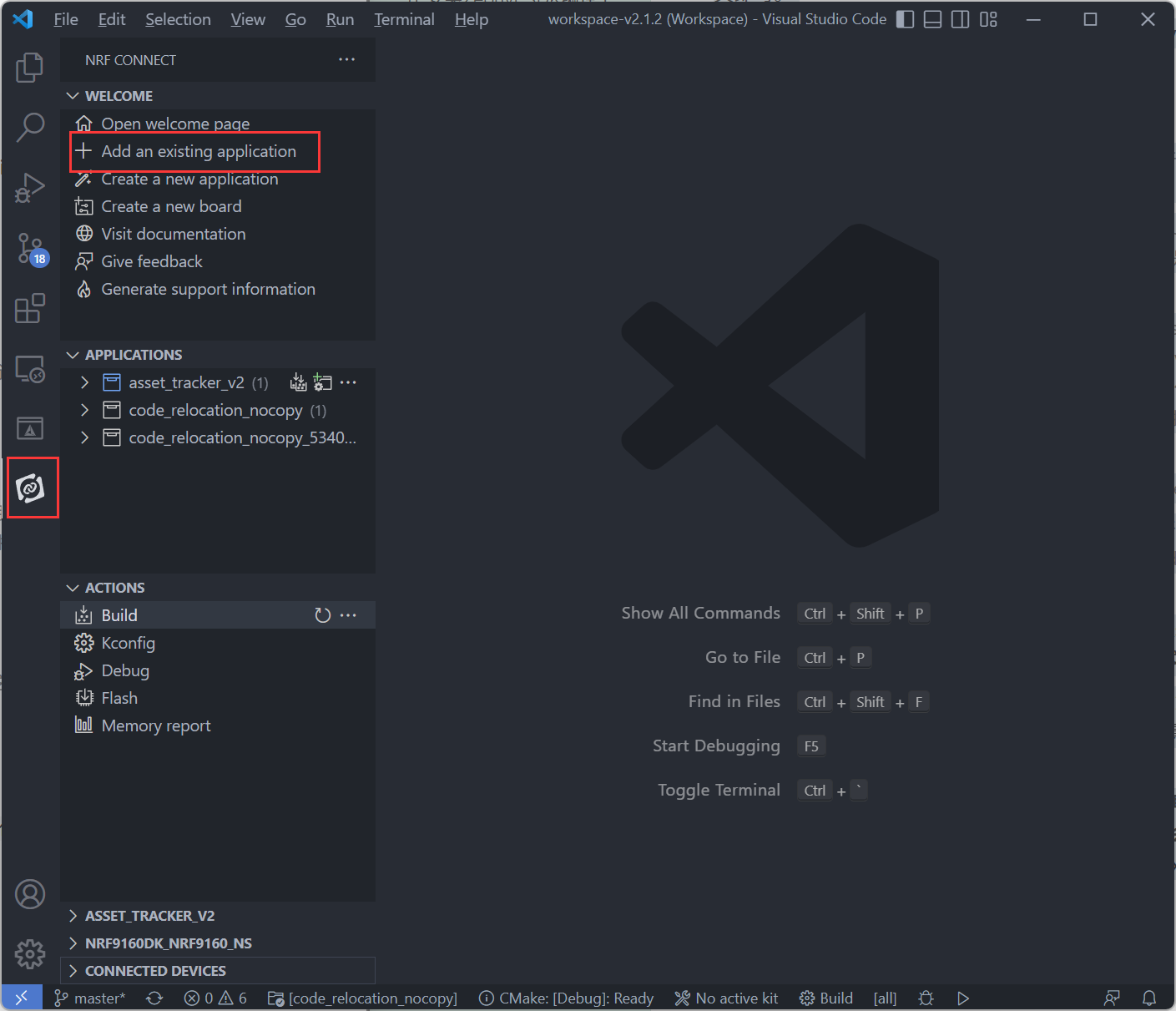Open the Selection menu

point(178,19)
